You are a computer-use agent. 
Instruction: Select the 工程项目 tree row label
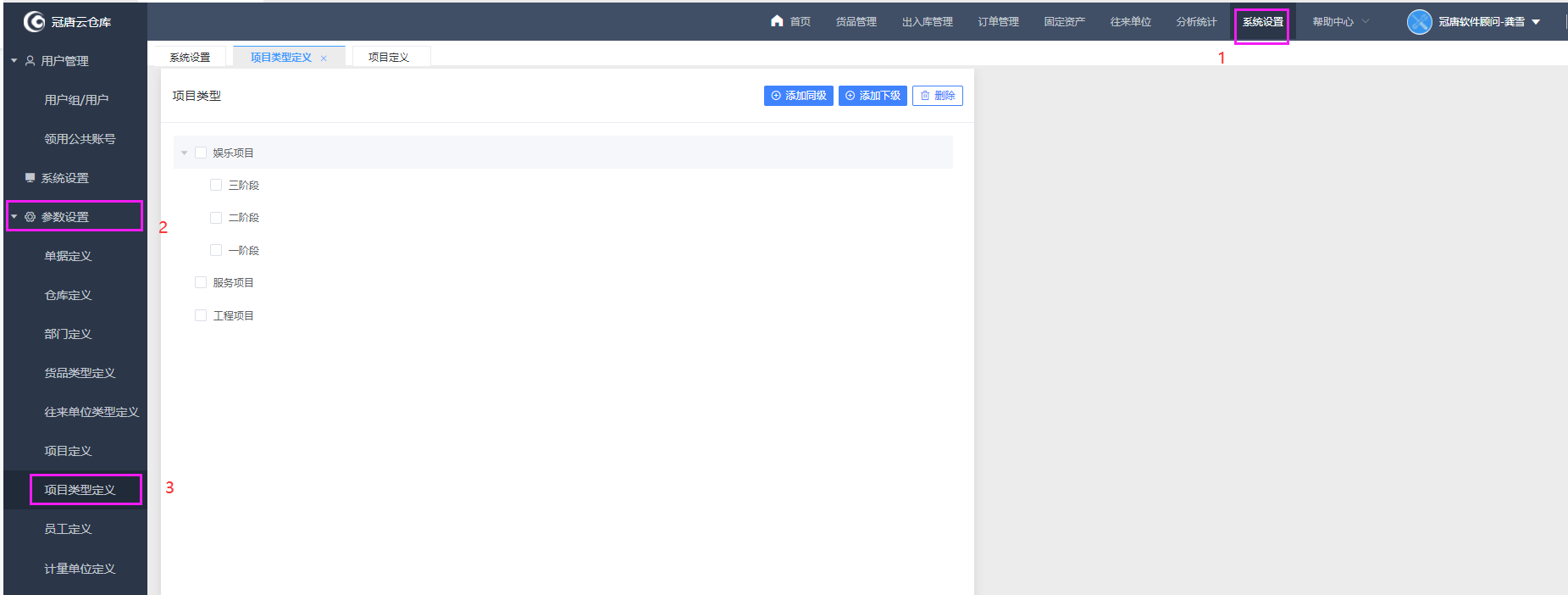[x=233, y=315]
